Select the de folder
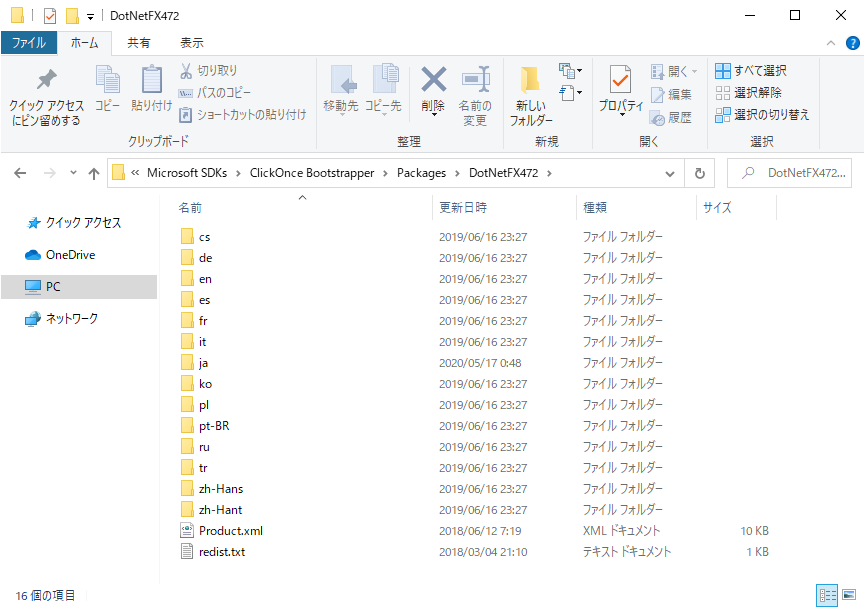 (196, 258)
